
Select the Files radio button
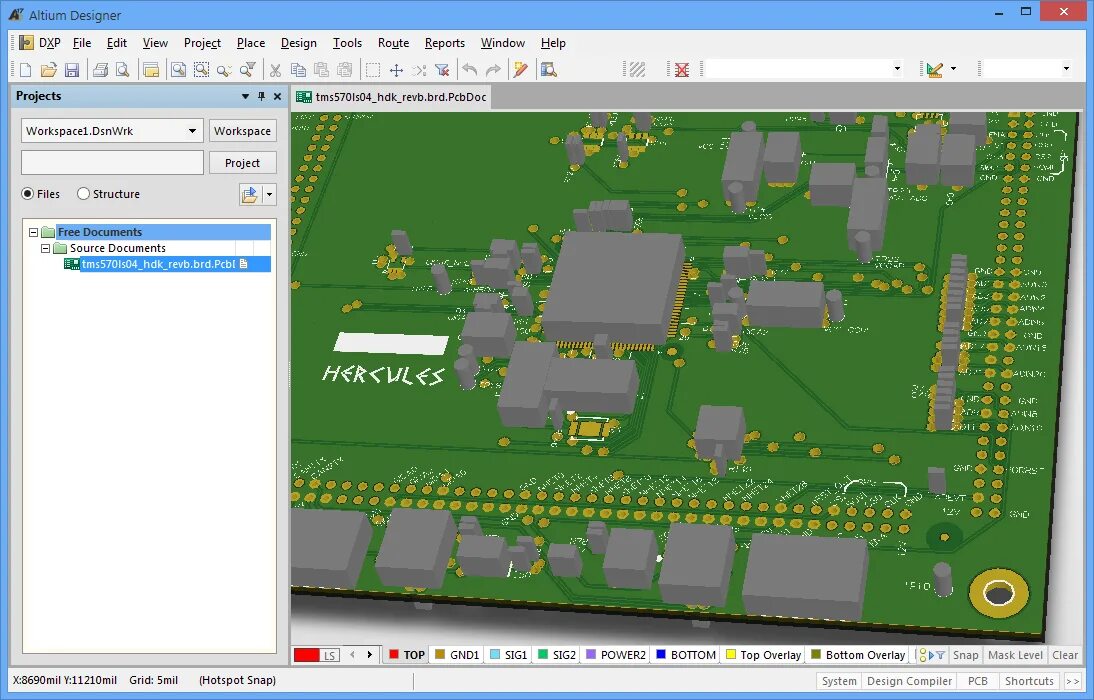click(27, 194)
